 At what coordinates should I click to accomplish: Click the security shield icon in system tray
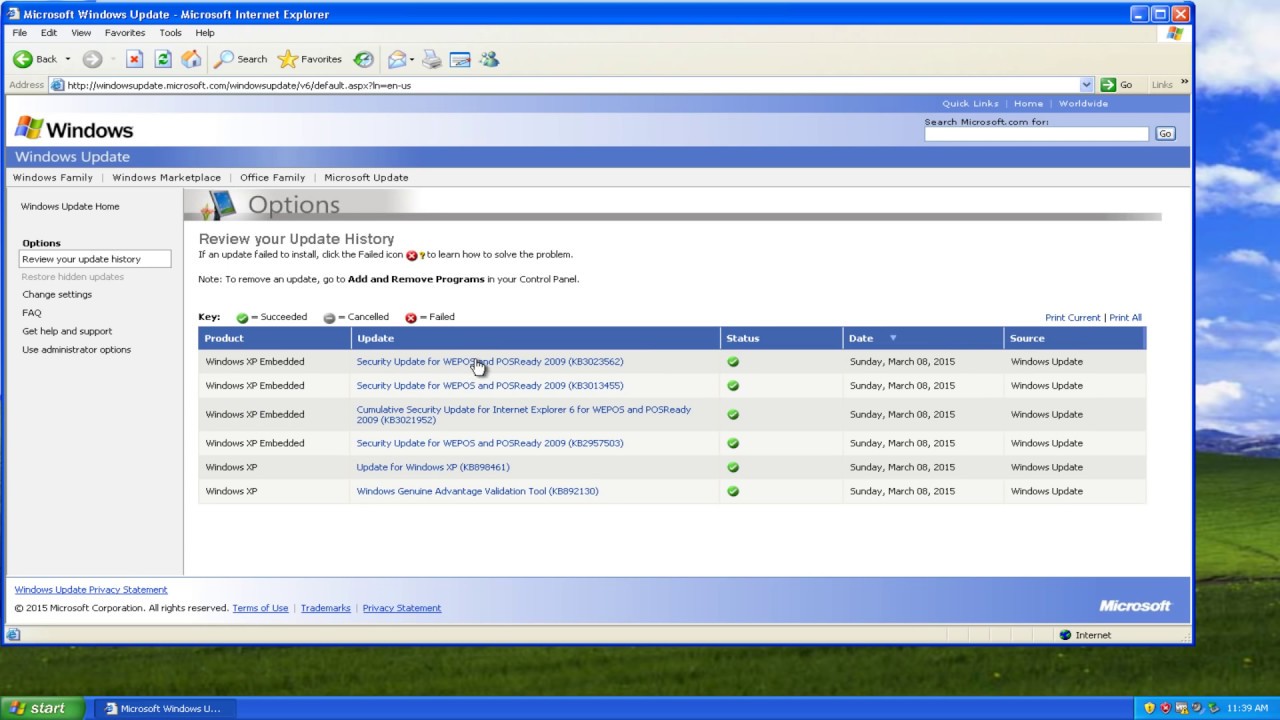tap(1149, 708)
